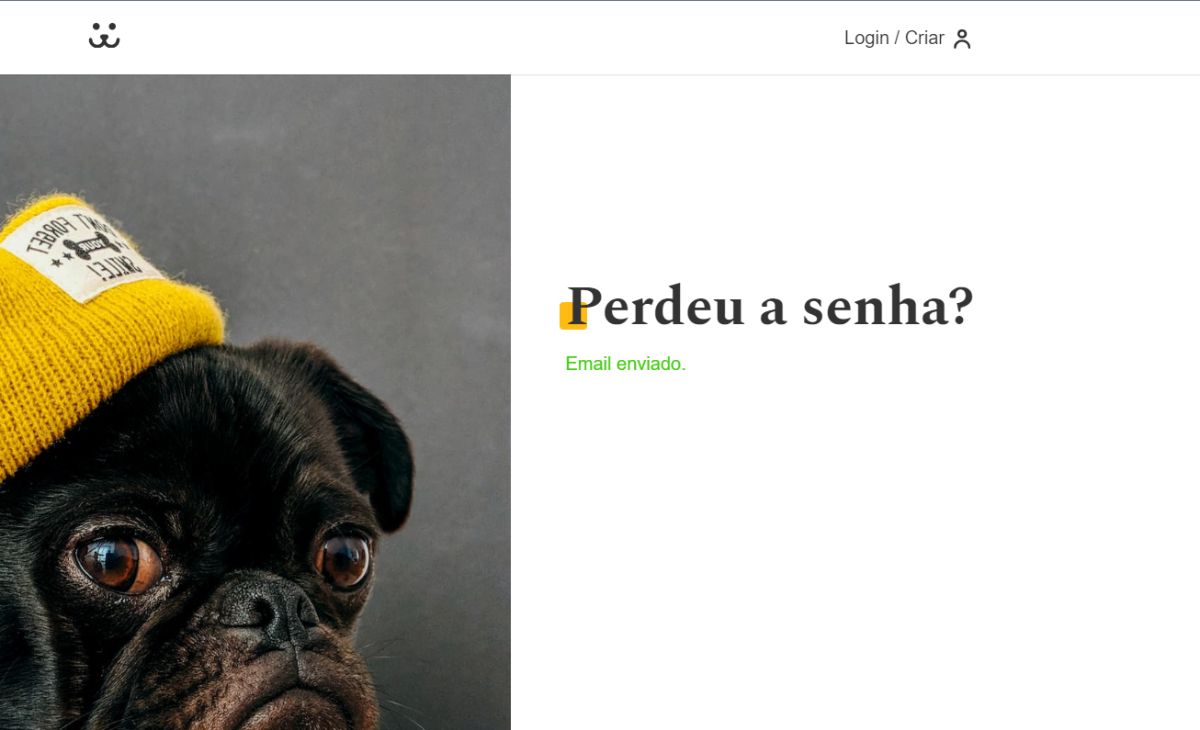Click the user profile icon beside Criar

[x=962, y=39]
